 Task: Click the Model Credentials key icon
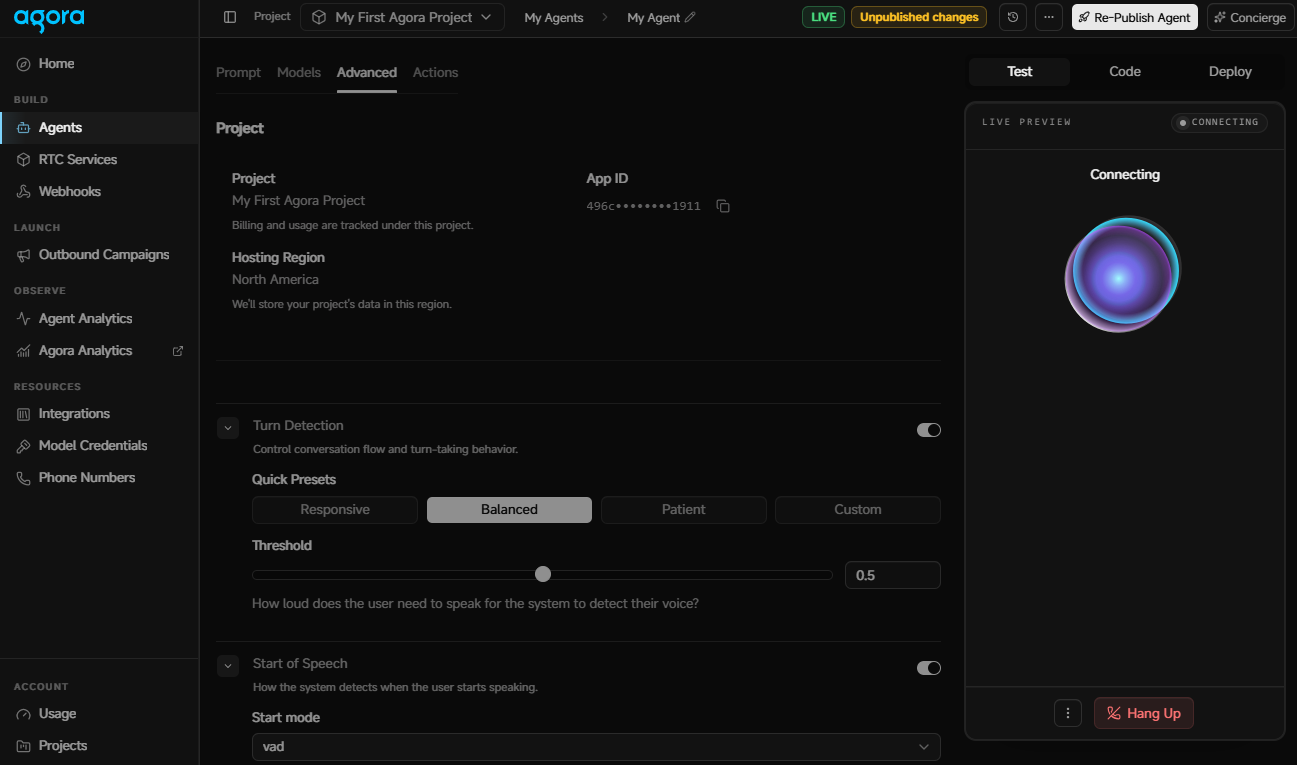coord(24,446)
